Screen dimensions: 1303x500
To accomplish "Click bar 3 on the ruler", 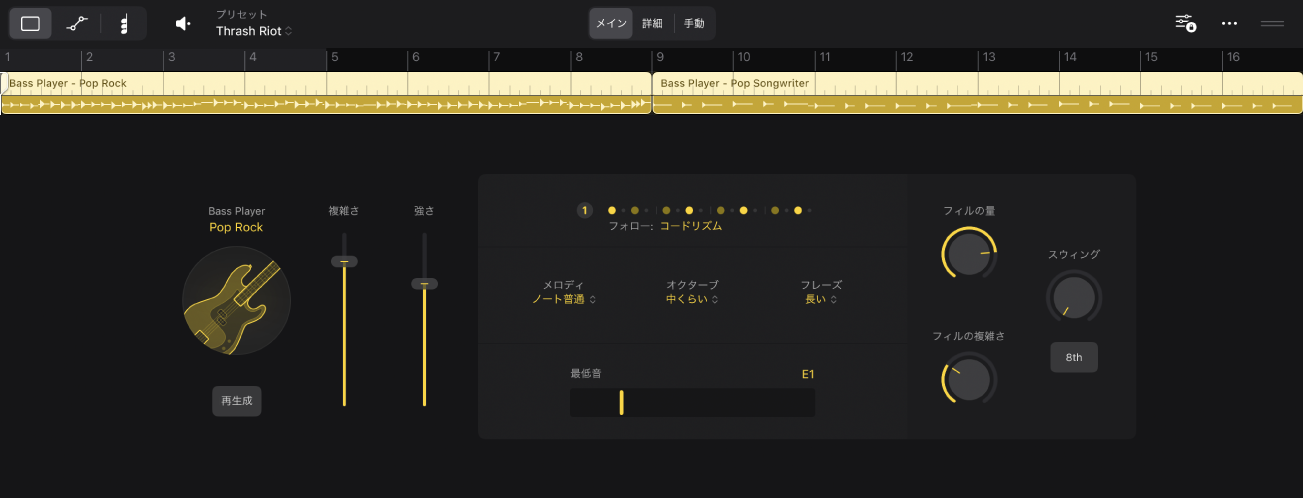I will (x=171, y=58).
